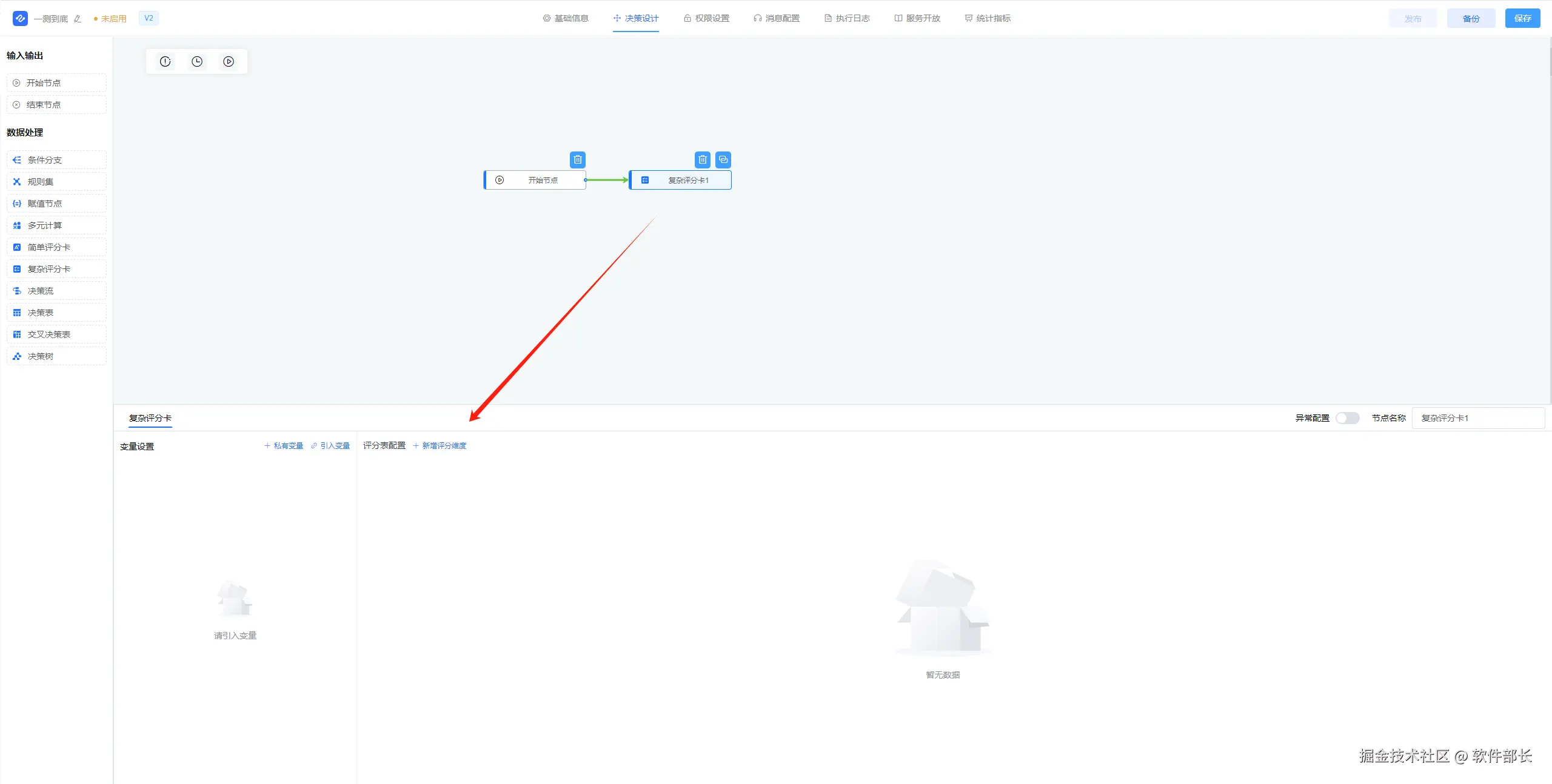1552x784 pixels.
Task: Click the exclamation-circle icon in canvas toolbar
Action: pyautogui.click(x=165, y=61)
